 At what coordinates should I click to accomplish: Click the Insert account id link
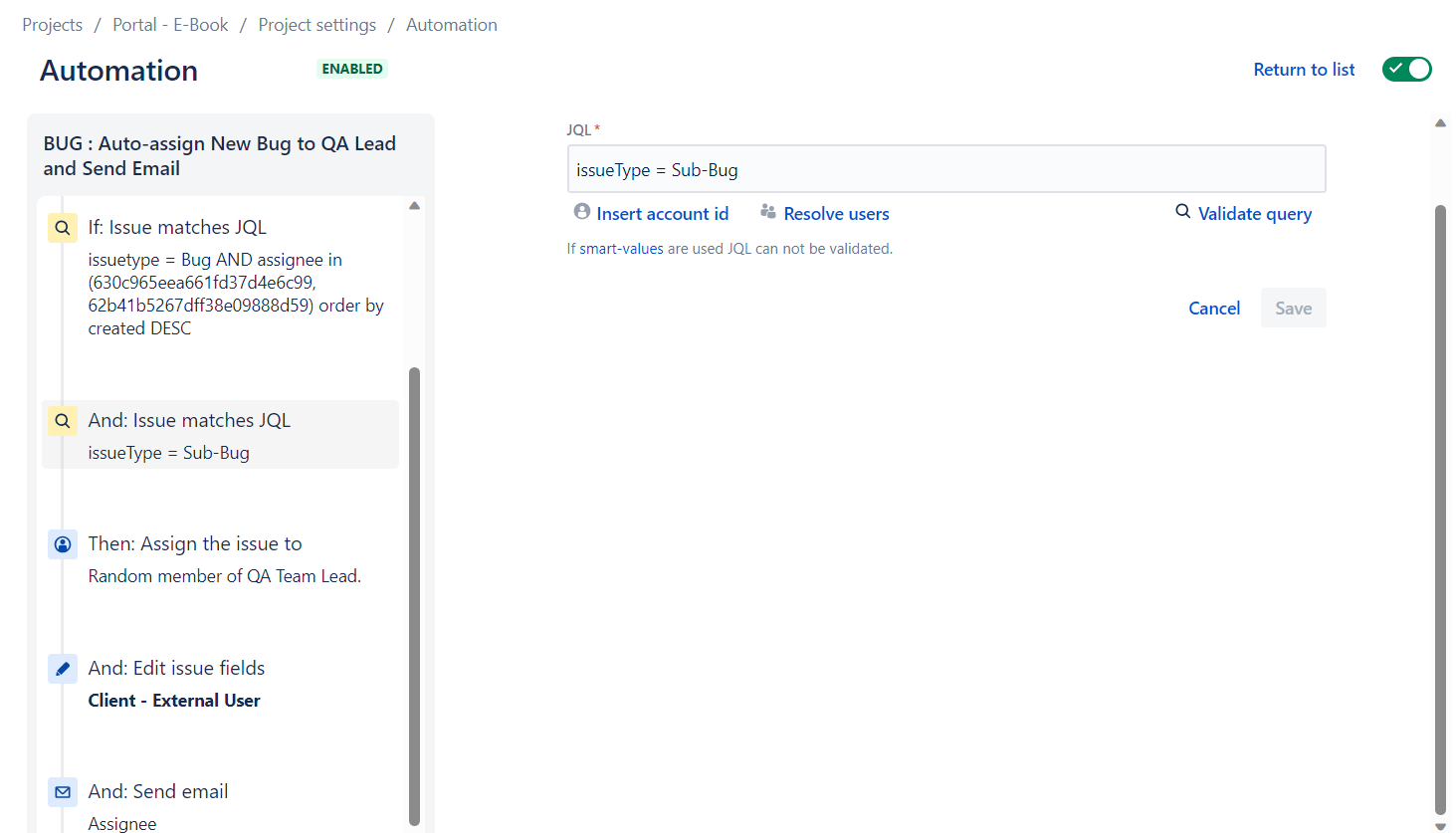click(663, 214)
